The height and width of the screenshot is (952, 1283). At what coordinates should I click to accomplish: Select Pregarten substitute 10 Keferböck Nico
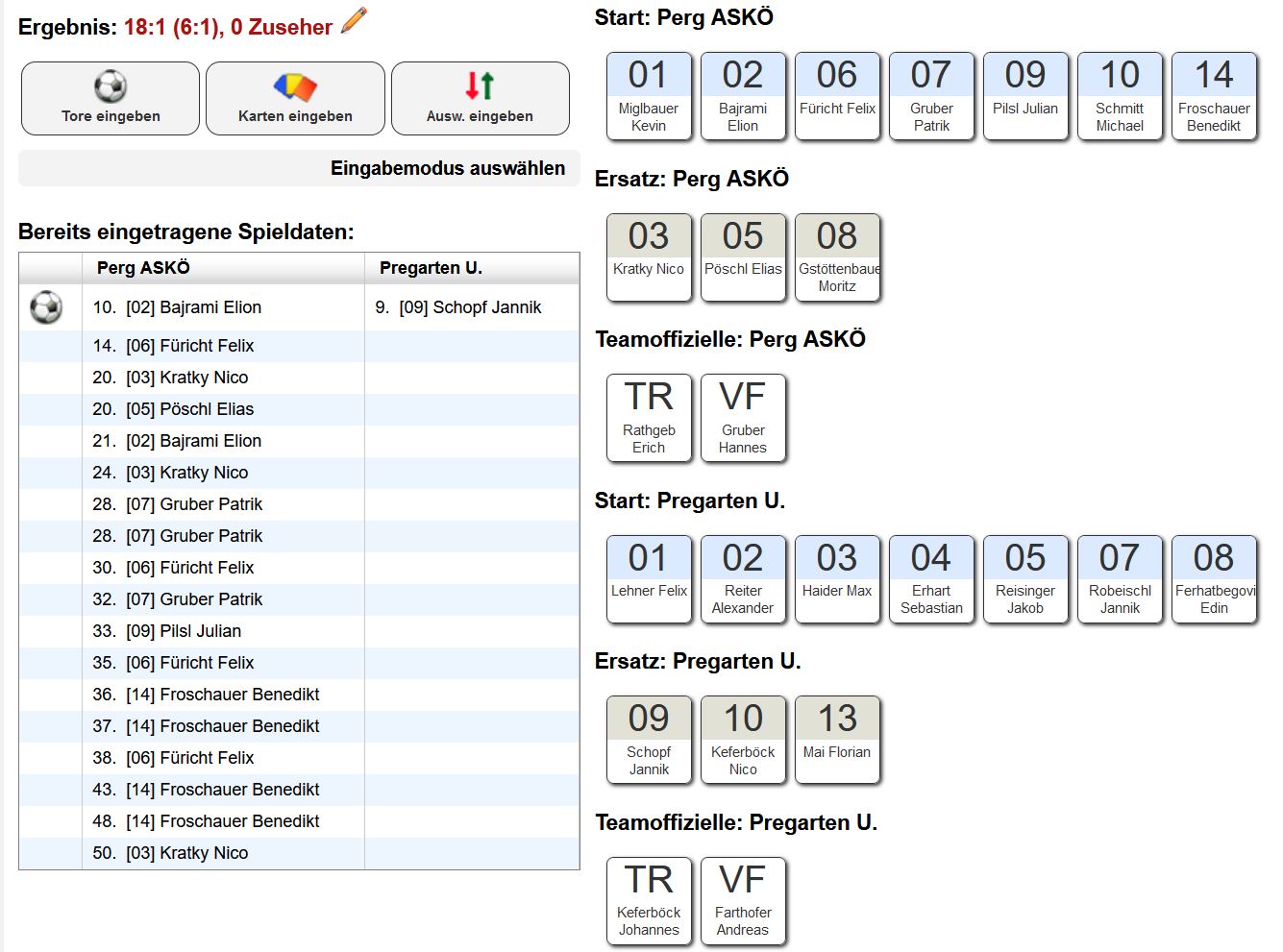(x=743, y=740)
